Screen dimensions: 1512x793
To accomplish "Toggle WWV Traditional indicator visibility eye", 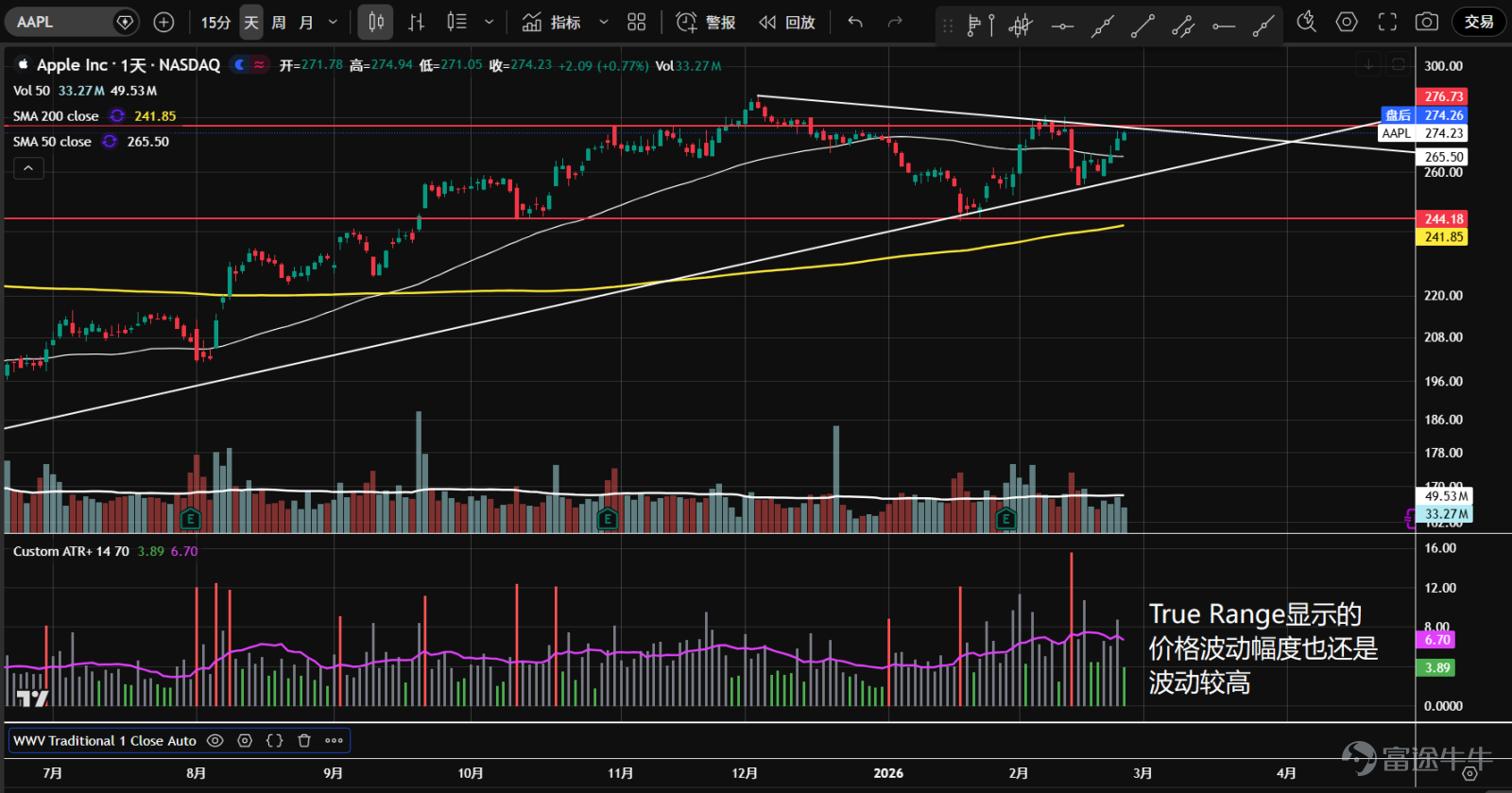I will tap(215, 741).
